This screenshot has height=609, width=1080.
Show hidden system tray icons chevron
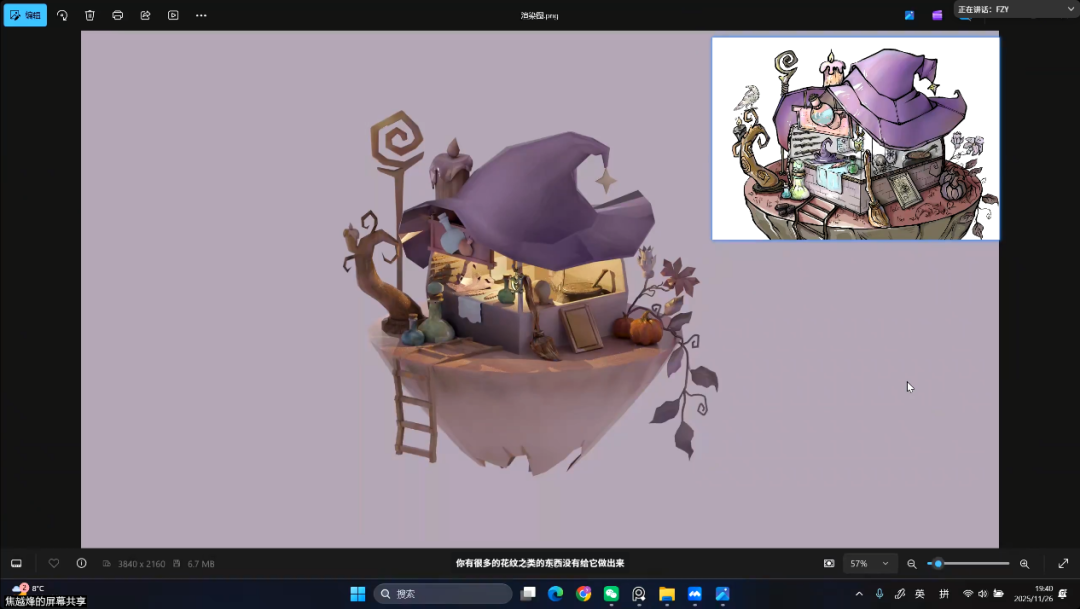pos(858,594)
